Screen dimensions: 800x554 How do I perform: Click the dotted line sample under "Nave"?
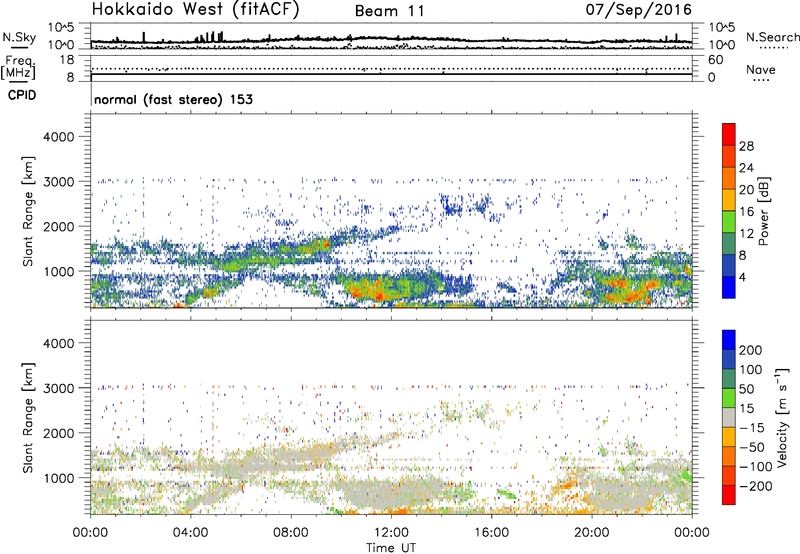pos(761,81)
